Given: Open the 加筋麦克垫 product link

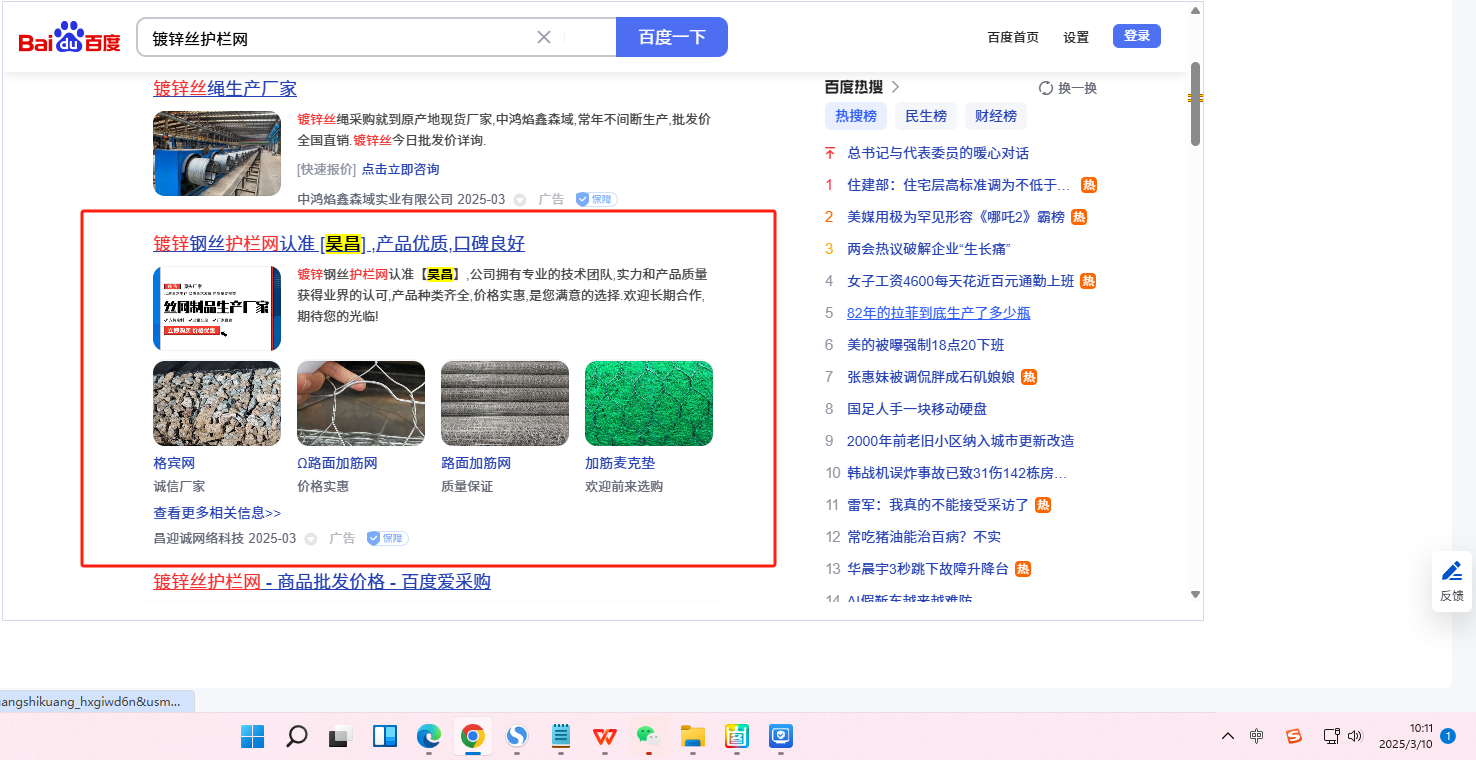Looking at the screenshot, I should coord(620,463).
